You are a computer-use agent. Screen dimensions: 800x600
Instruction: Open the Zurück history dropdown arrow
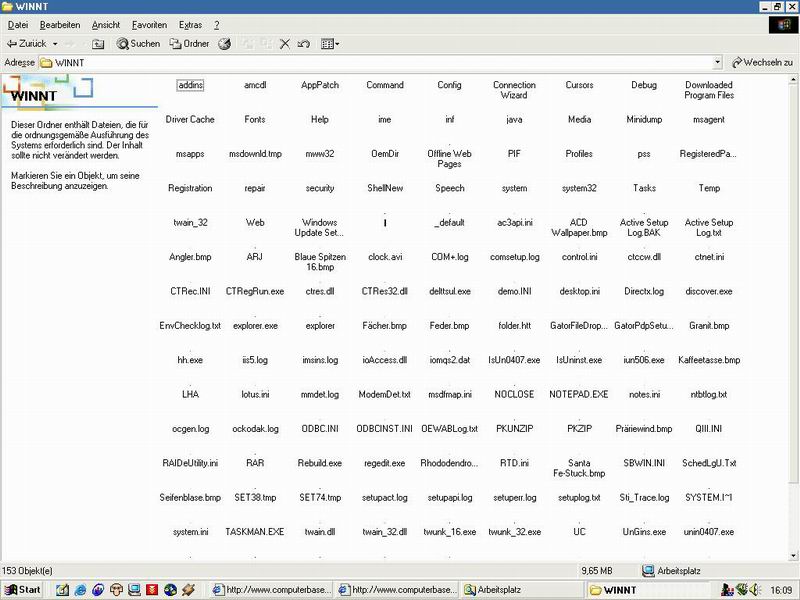tap(55, 44)
